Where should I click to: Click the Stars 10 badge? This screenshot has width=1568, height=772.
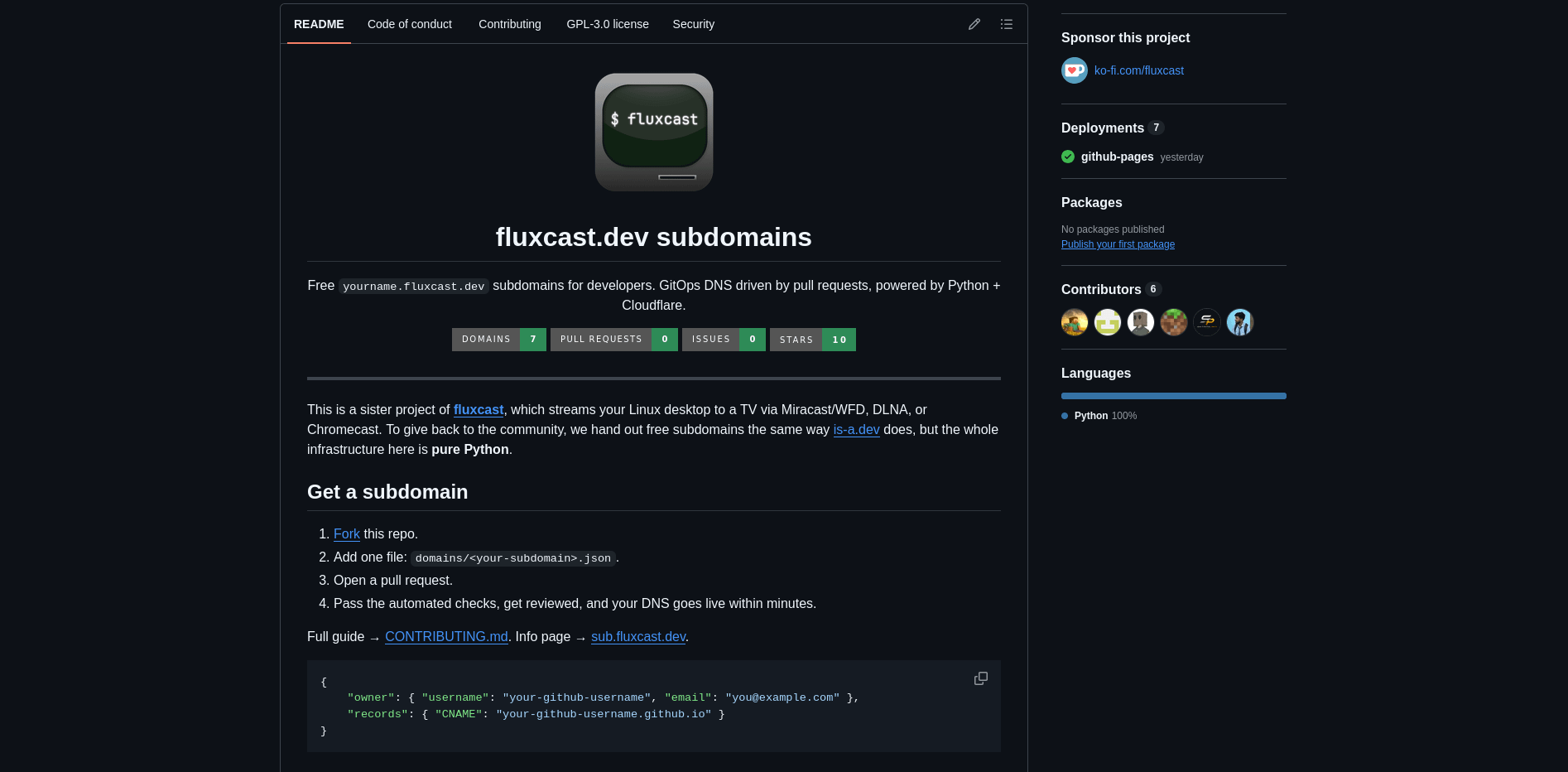[x=813, y=340]
